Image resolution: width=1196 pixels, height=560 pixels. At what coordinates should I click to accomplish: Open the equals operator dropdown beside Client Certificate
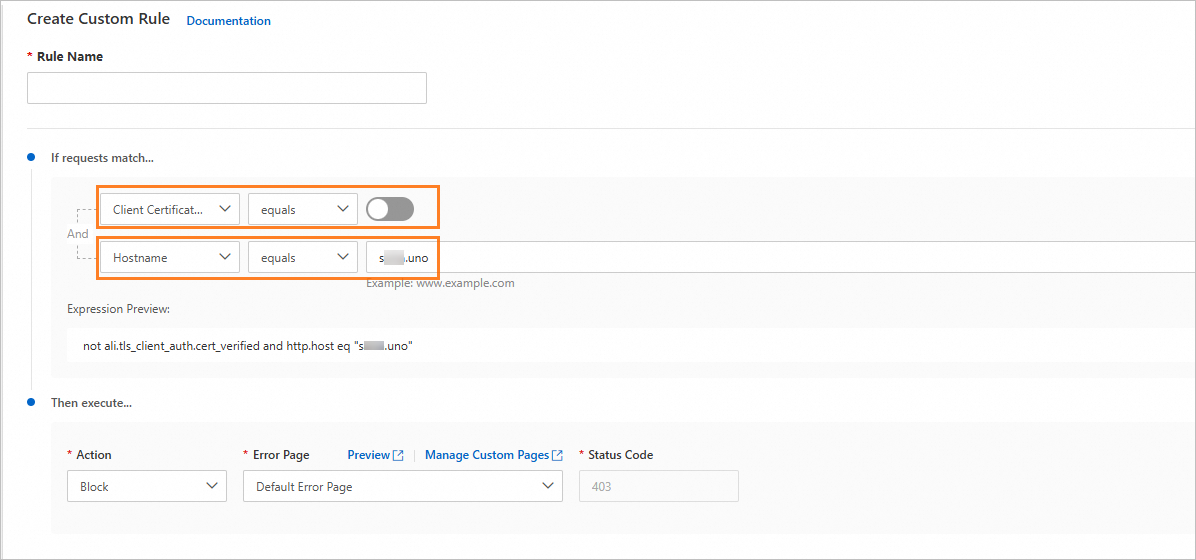[303, 209]
